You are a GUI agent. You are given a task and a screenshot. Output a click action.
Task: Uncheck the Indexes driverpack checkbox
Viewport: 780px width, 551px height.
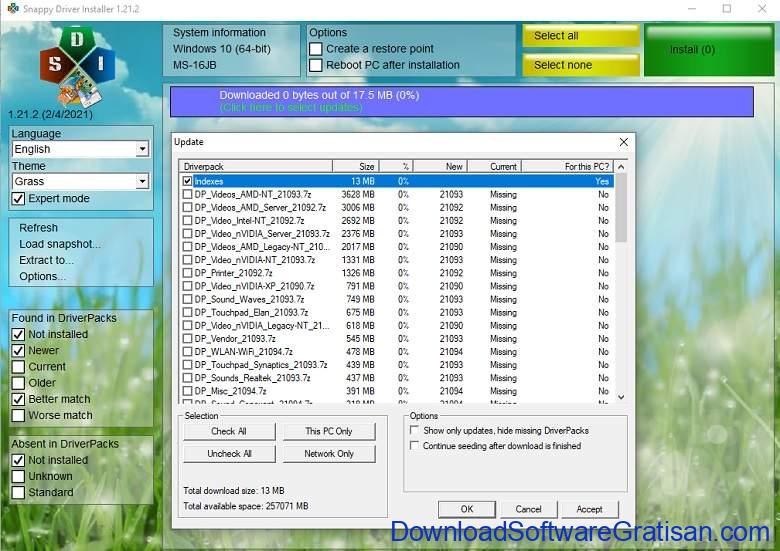[x=188, y=181]
